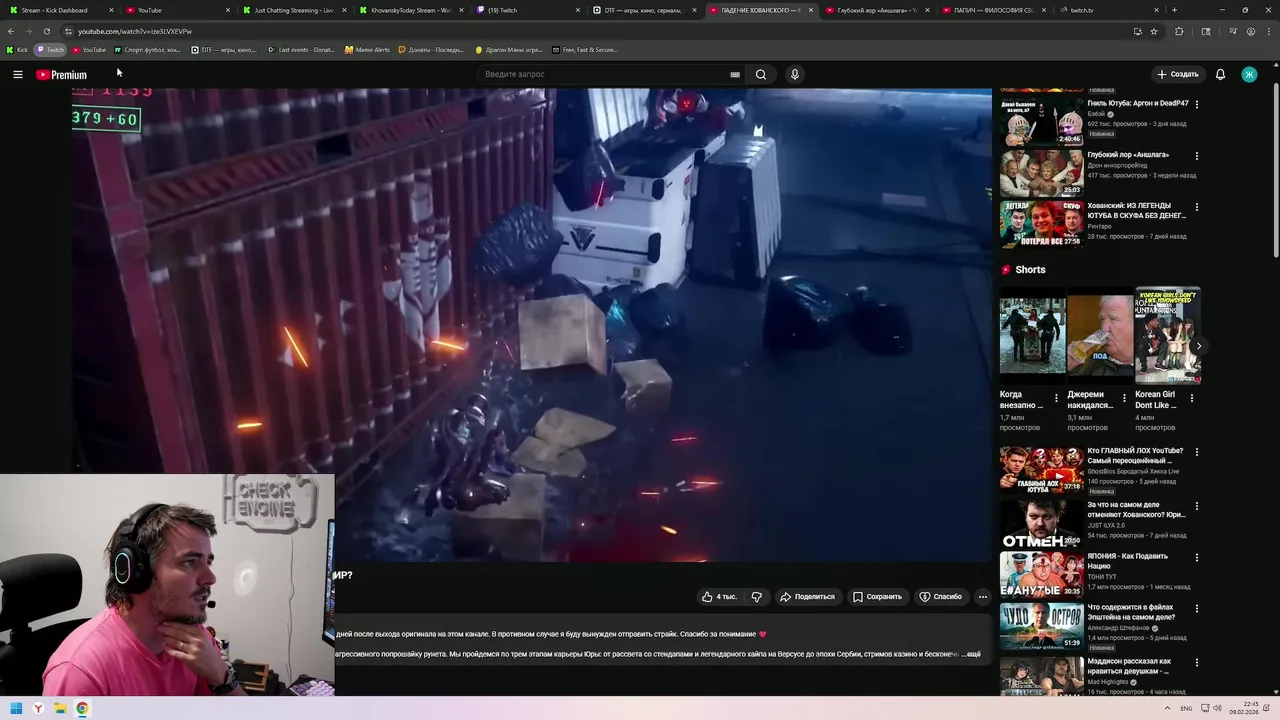Reload the page in Chrome
Image resolution: width=1280 pixels, height=720 pixels.
click(46, 31)
